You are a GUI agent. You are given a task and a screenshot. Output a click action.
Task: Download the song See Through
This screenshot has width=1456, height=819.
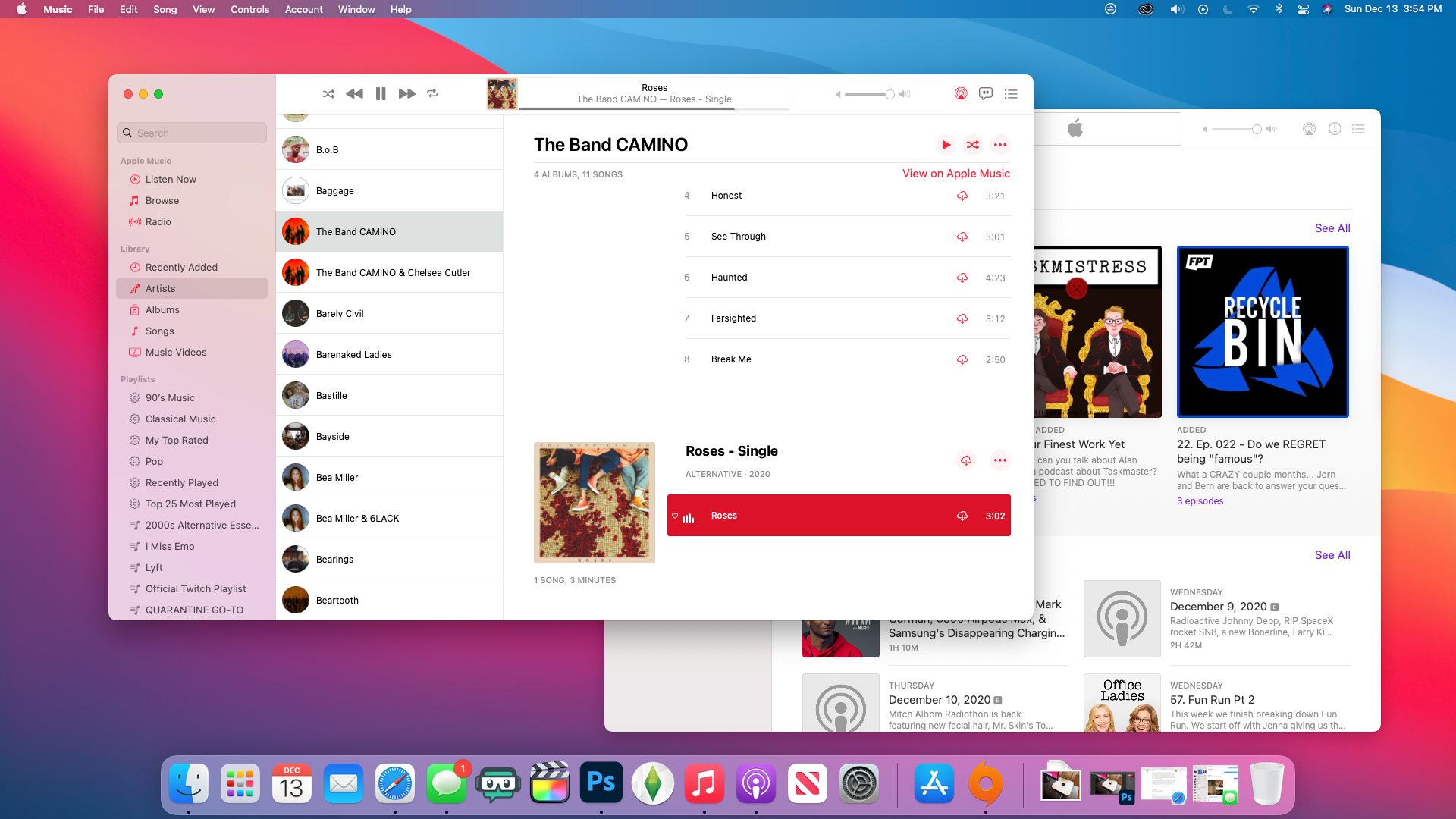962,237
